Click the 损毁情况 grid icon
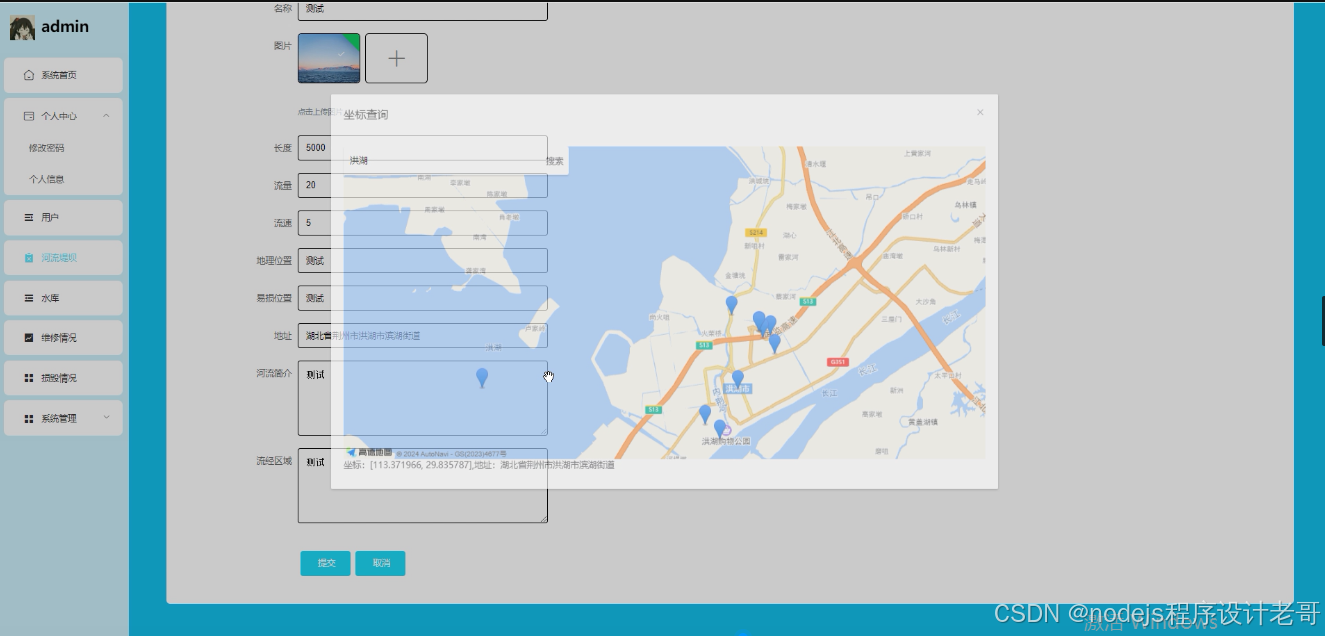 29,378
